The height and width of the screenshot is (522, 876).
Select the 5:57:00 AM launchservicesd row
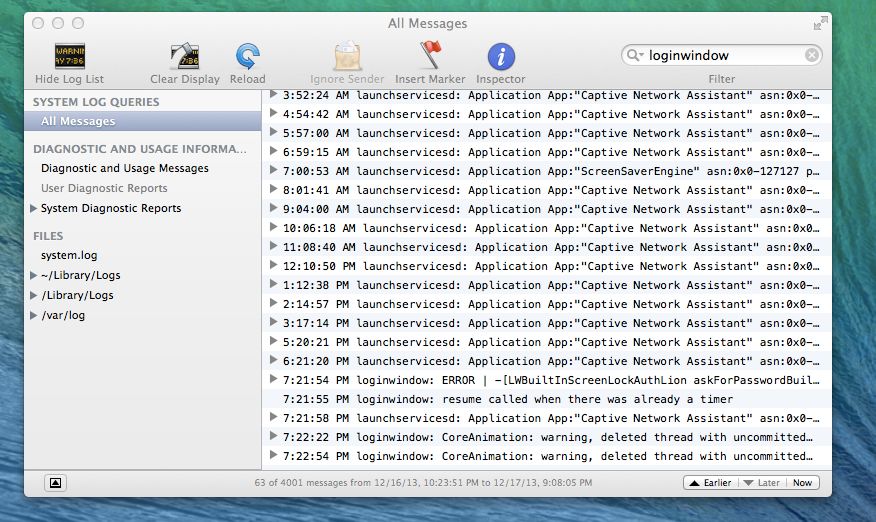click(x=546, y=133)
